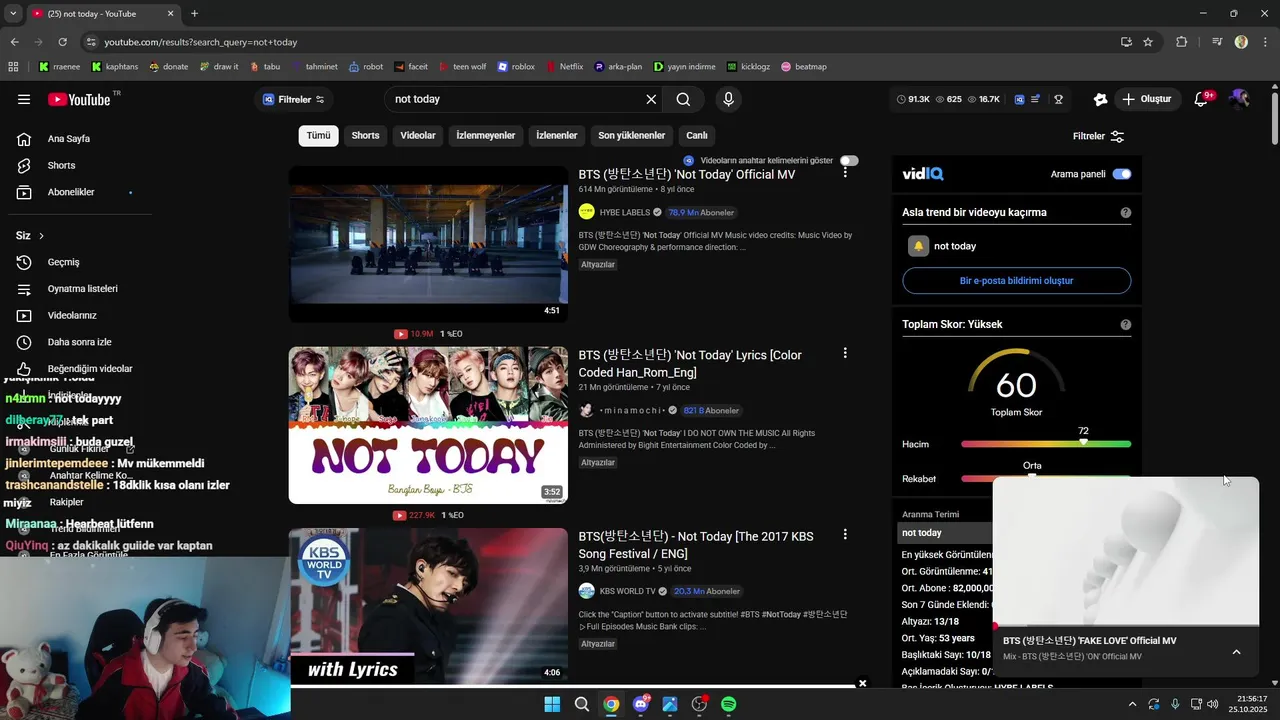Clear the search box text
The image size is (1280, 720).
[651, 99]
